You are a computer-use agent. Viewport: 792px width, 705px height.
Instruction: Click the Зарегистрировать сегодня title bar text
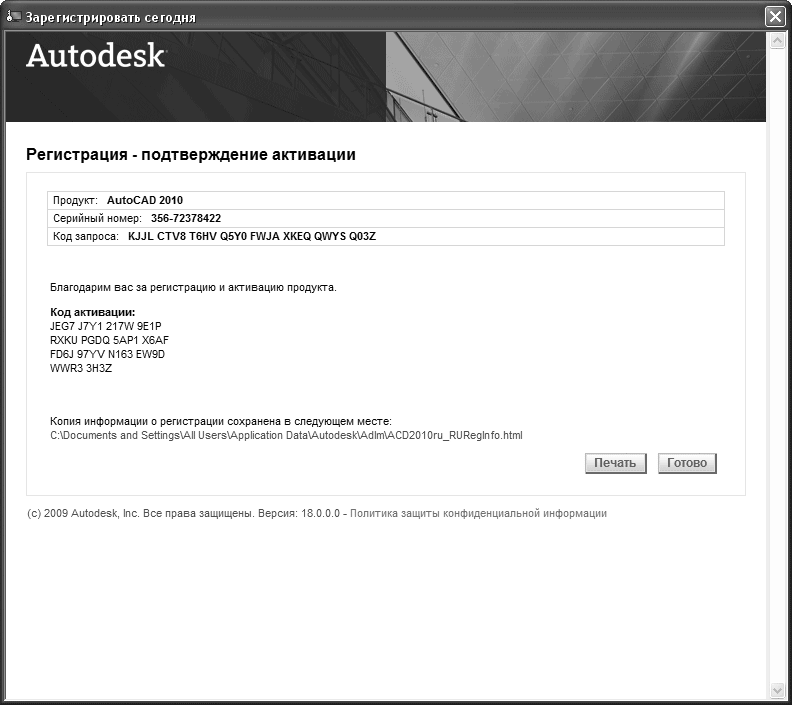[110, 17]
